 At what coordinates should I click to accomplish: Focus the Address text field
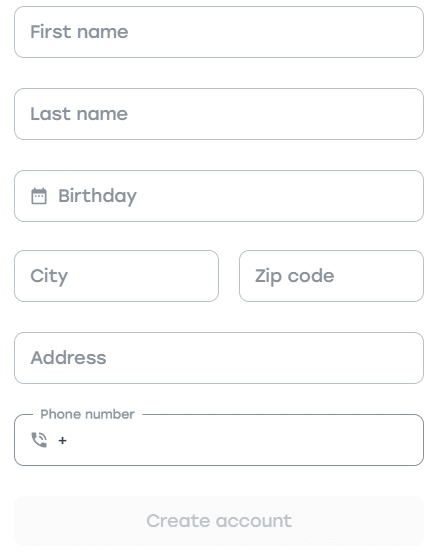[x=219, y=358]
